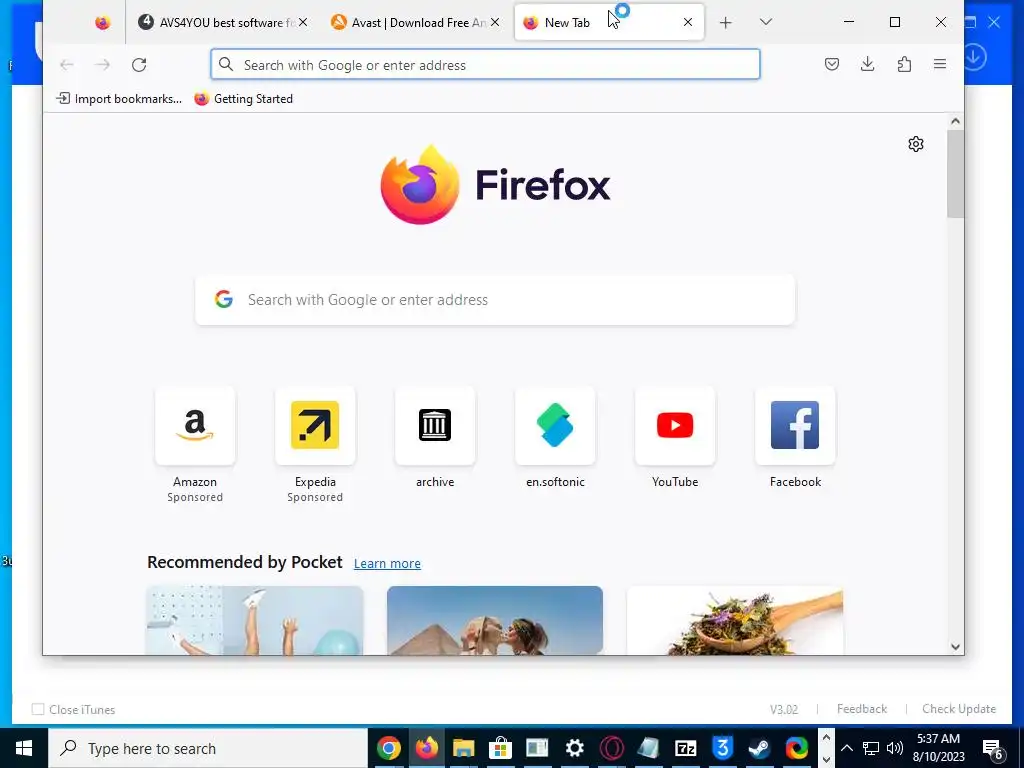Click the taskbar scroll down arrow
Viewport: 1024px width, 768px height.
pos(826,760)
